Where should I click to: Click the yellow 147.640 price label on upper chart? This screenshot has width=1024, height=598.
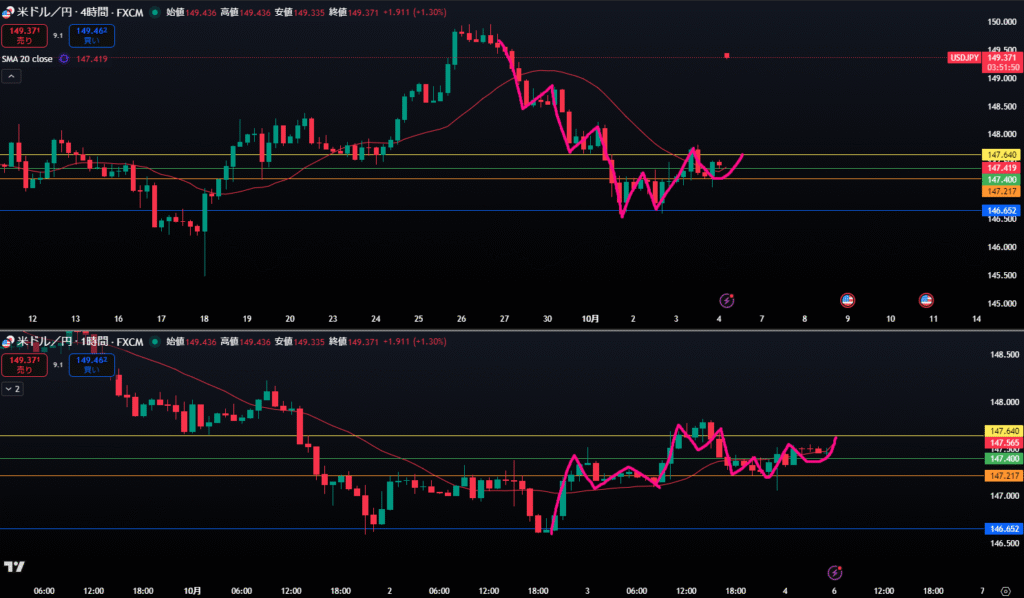(1001, 155)
